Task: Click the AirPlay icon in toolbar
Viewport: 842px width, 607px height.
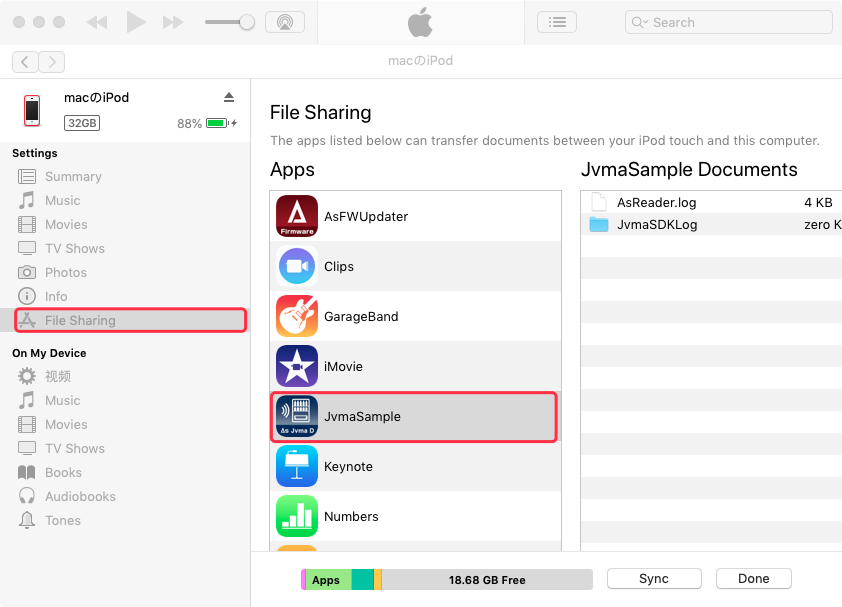Action: pyautogui.click(x=284, y=22)
